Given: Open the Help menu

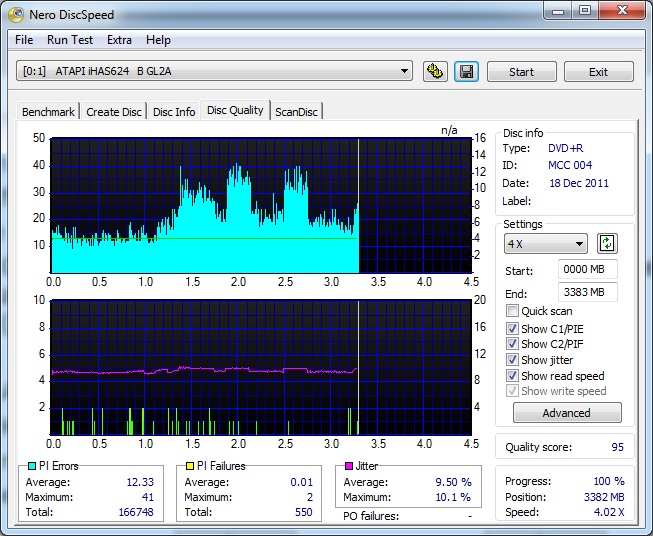Looking at the screenshot, I should click(158, 40).
